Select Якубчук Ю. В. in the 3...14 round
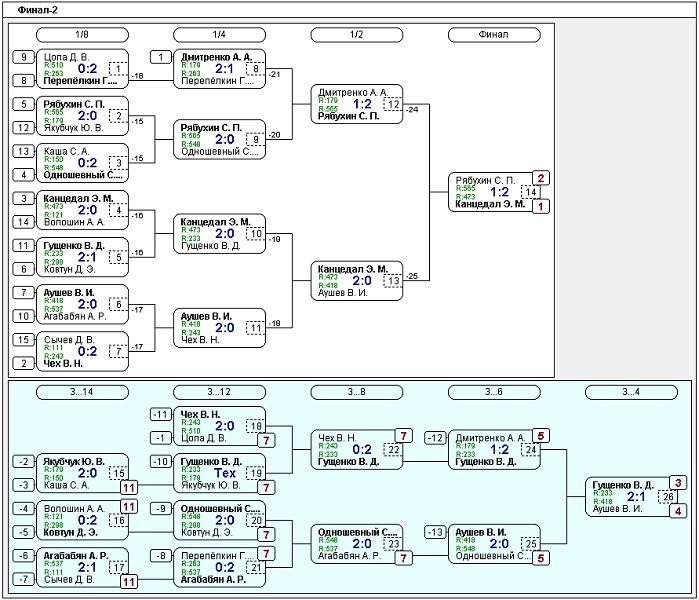The width and height of the screenshot is (699, 600). 74,461
